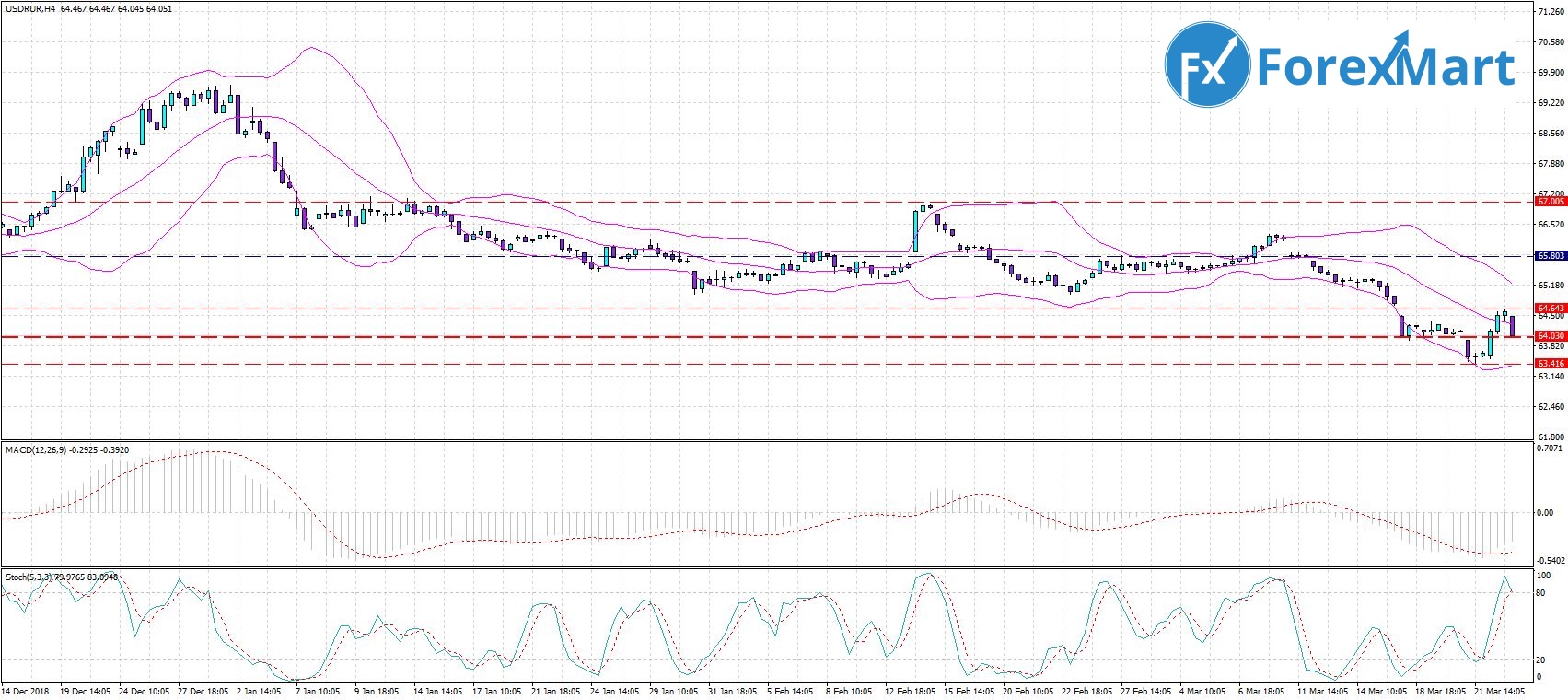Click the 0.7071 value on MACD scale
The width and height of the screenshot is (1568, 700).
coord(1551,449)
